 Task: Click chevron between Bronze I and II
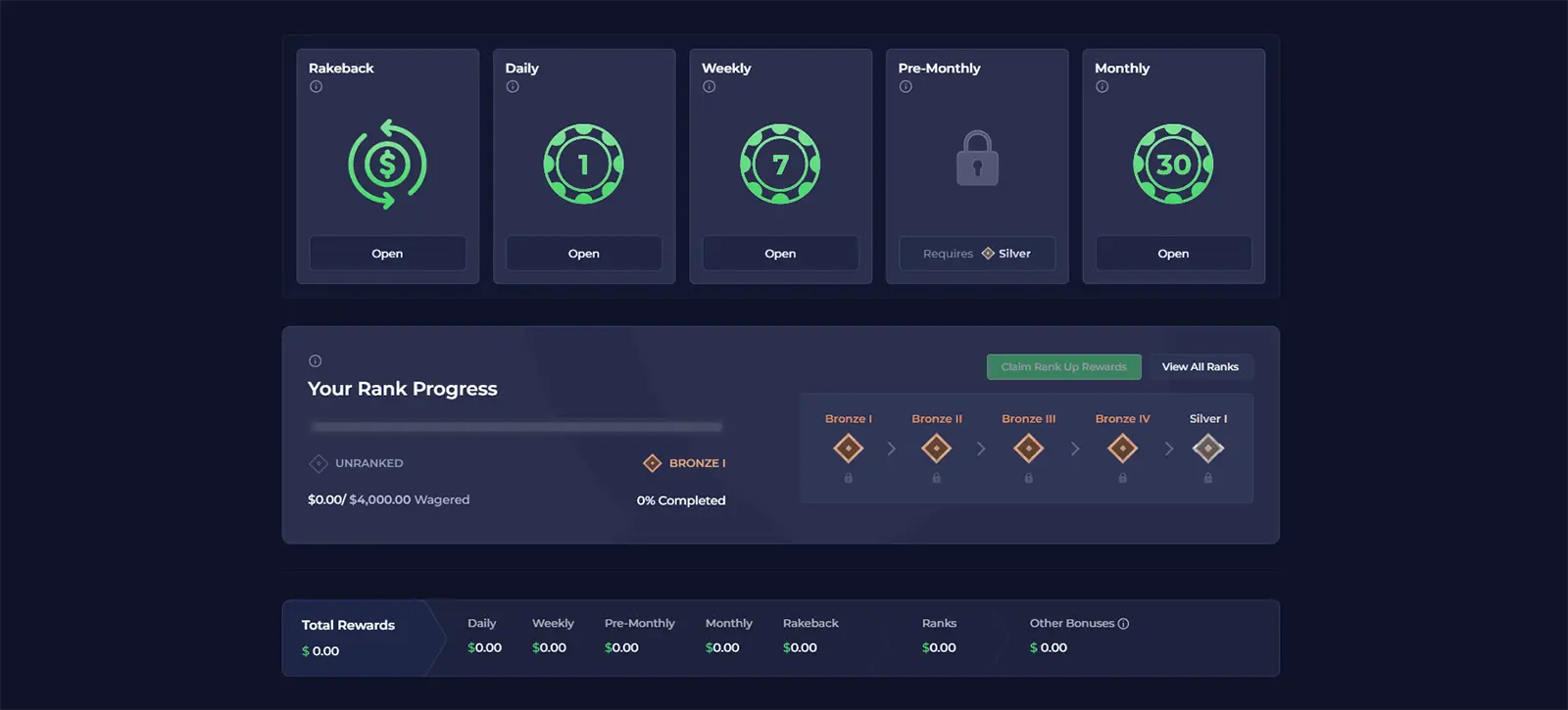click(x=891, y=449)
